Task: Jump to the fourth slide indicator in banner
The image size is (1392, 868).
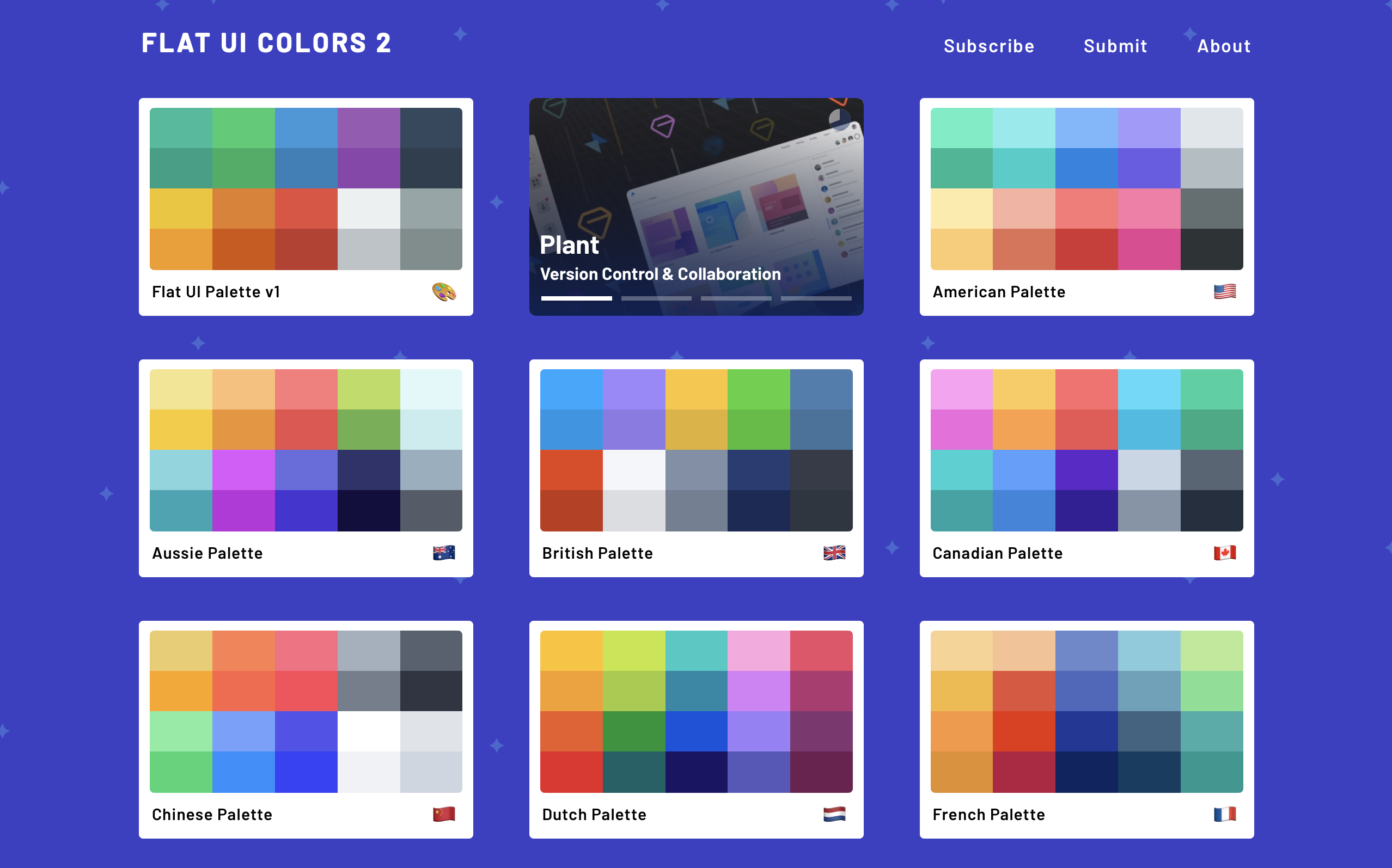Action: [x=816, y=298]
